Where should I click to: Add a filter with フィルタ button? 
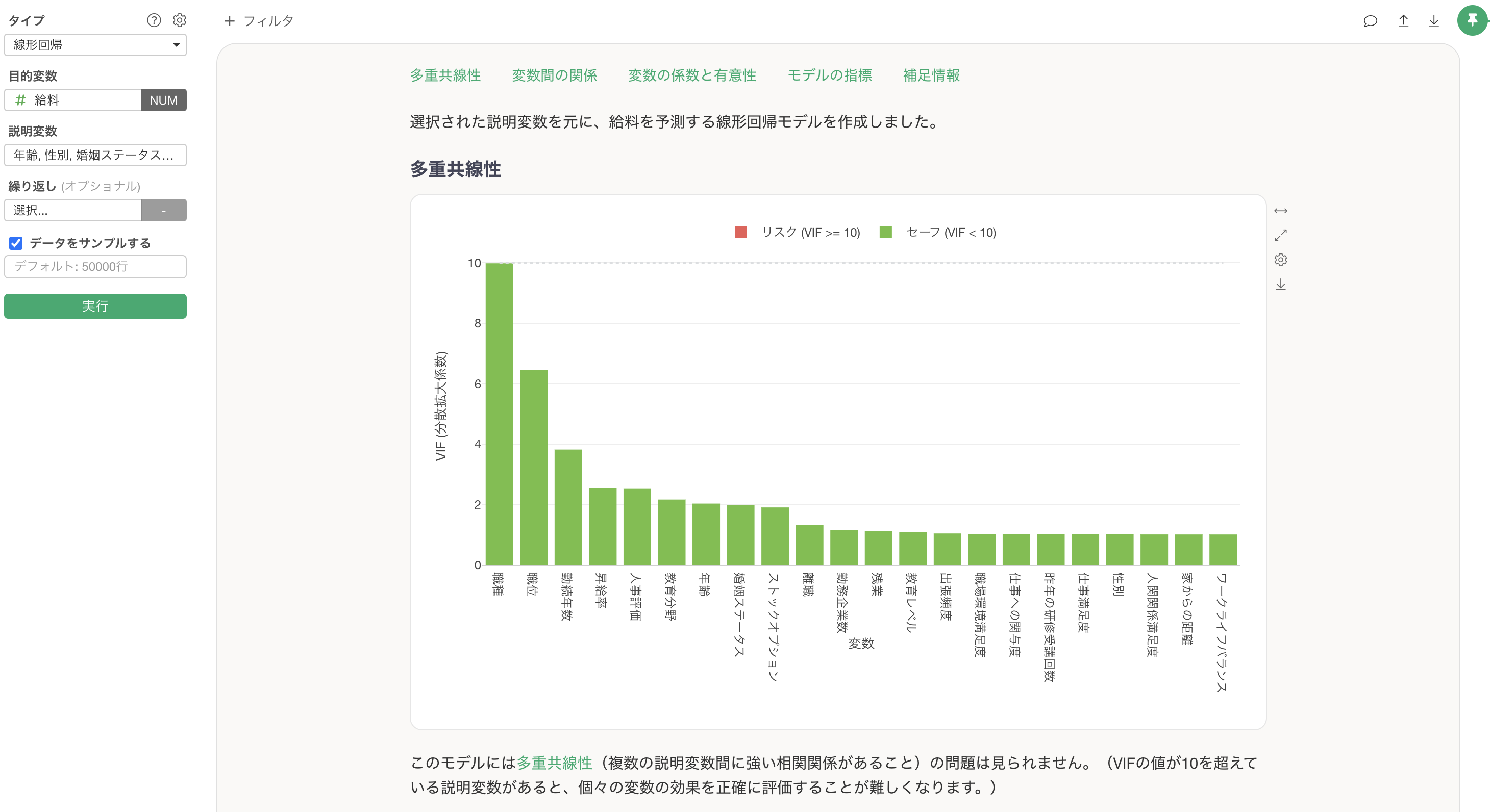[x=259, y=21]
